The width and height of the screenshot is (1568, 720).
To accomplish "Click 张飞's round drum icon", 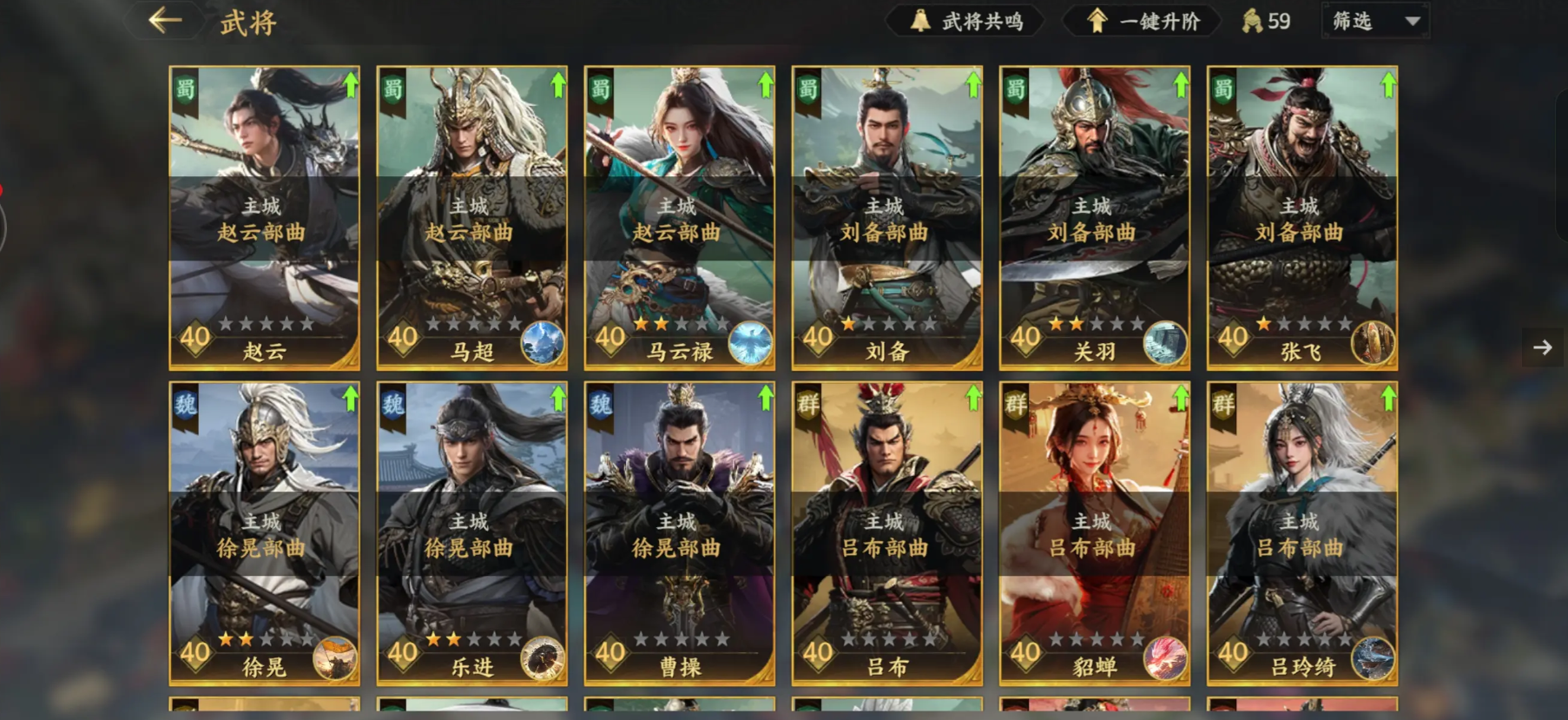I will coord(1372,343).
